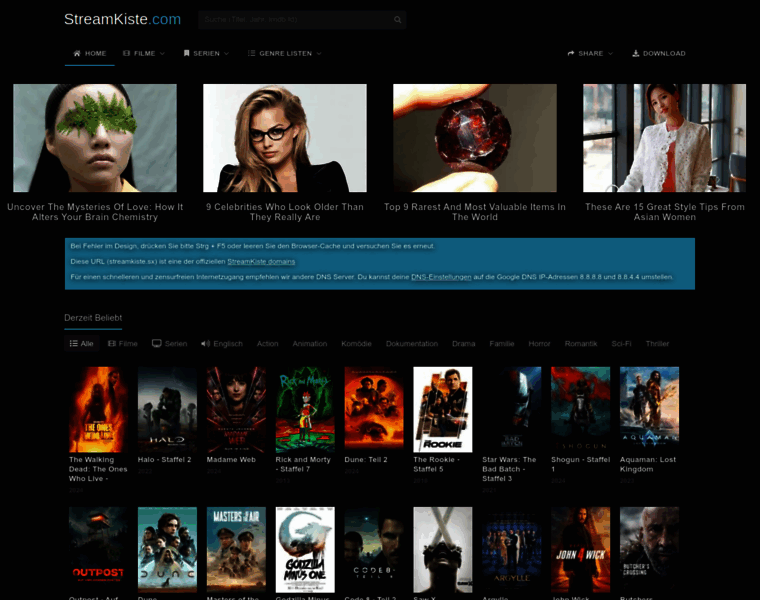Open 'Top 9 Rarest And Most Valuable' title
Image resolution: width=760 pixels, height=600 pixels.
pos(475,212)
